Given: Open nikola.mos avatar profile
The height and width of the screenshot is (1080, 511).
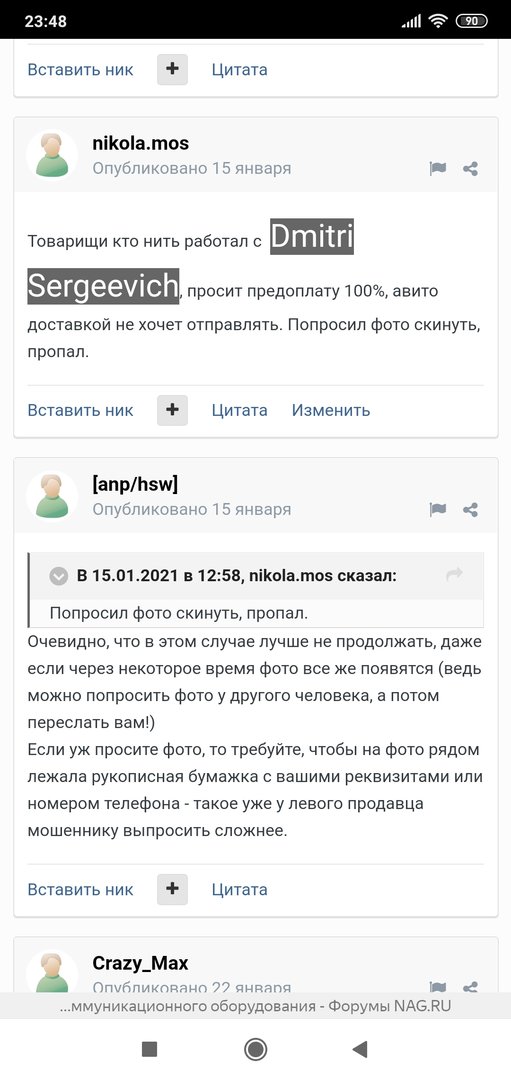Looking at the screenshot, I should click(52, 155).
